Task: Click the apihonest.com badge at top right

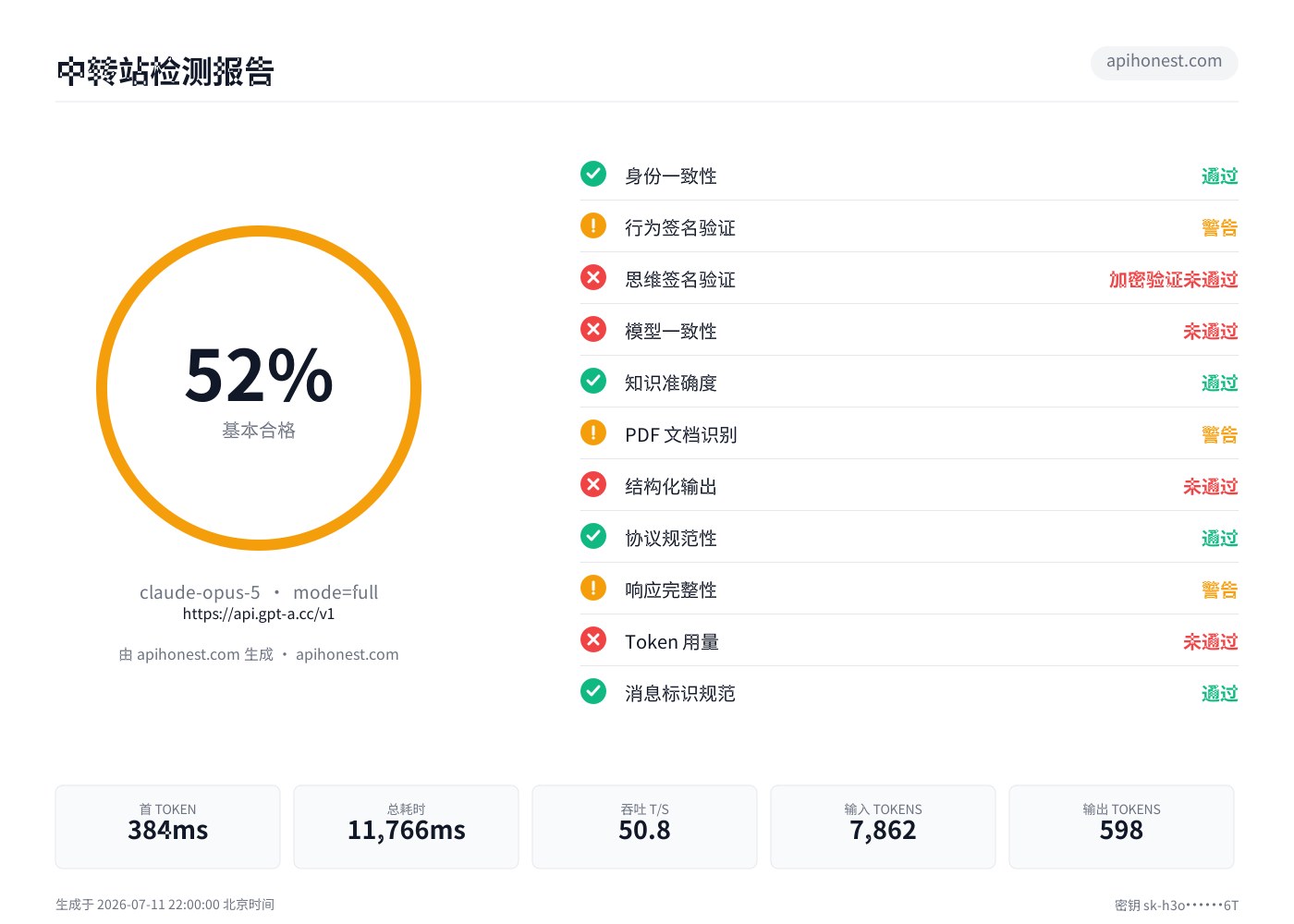Action: (1165, 62)
